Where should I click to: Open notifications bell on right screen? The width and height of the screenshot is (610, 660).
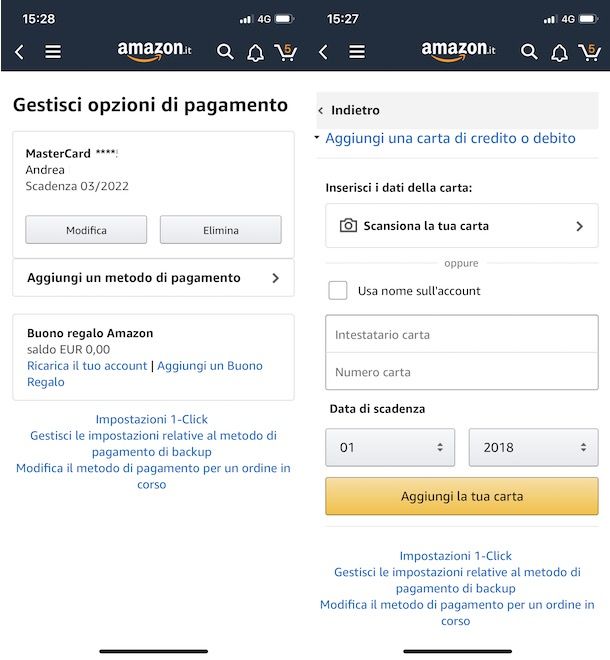coord(559,53)
